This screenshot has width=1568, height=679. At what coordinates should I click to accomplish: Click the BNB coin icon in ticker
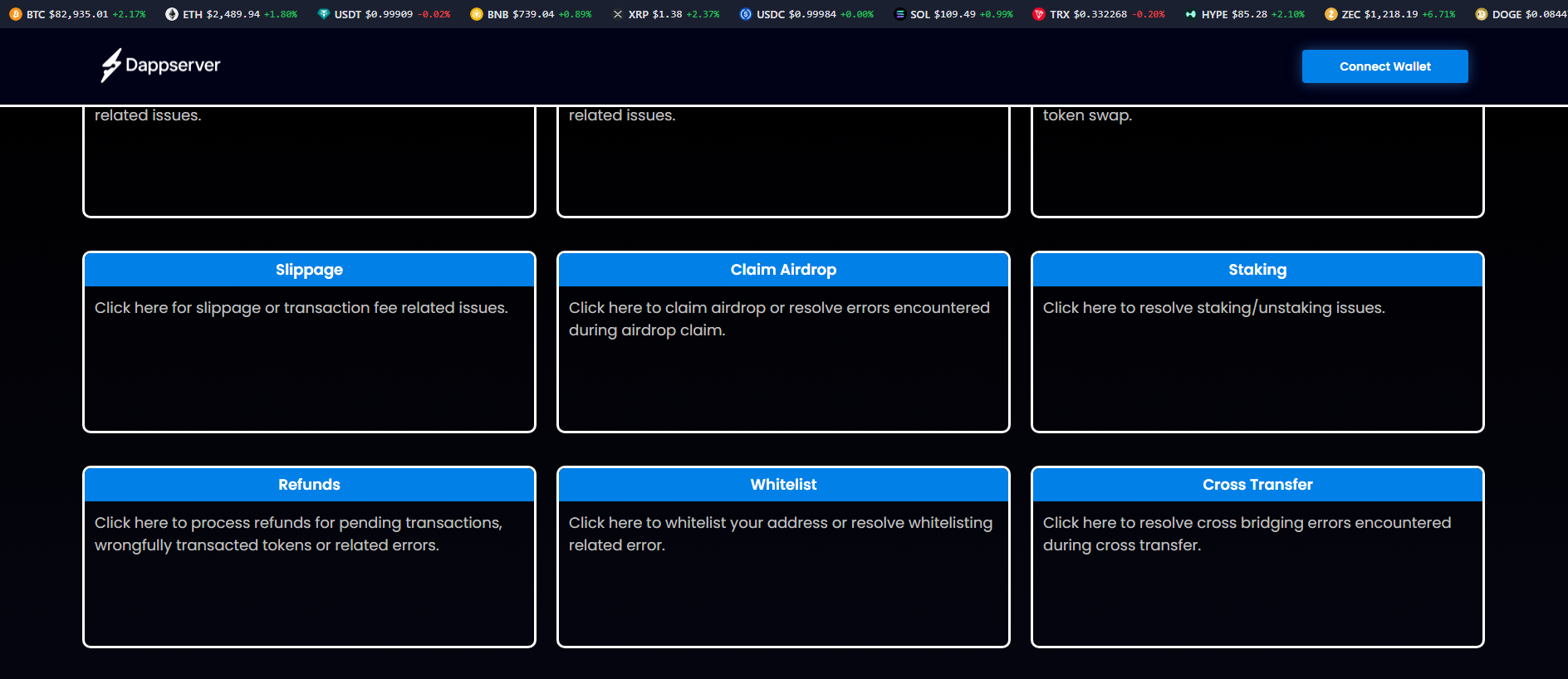pos(477,14)
